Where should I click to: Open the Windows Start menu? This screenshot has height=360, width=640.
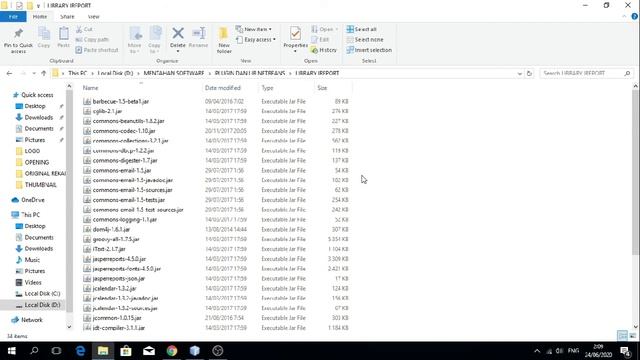coord(11,351)
